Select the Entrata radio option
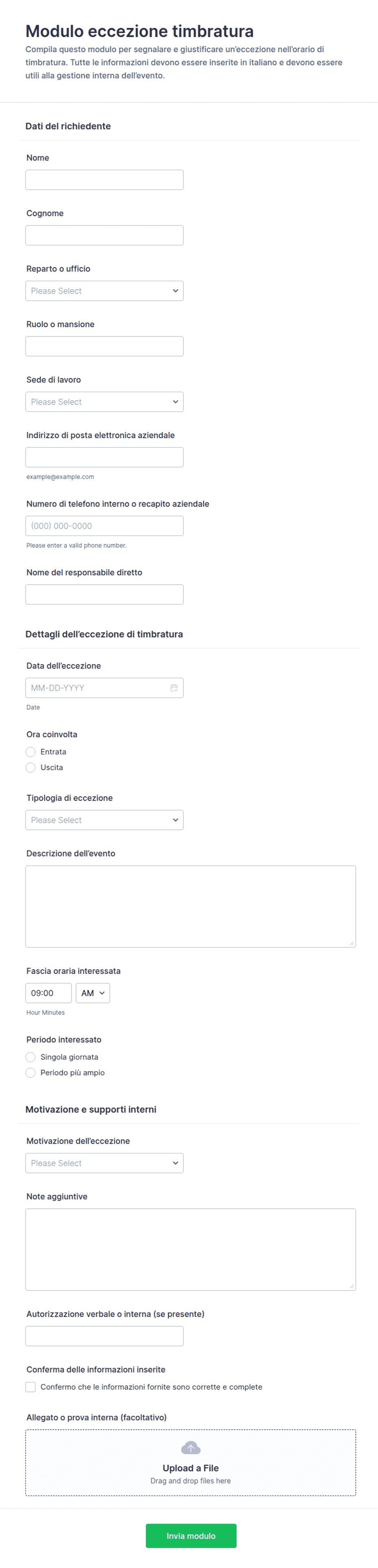This screenshot has width=378, height=1568. [x=30, y=752]
